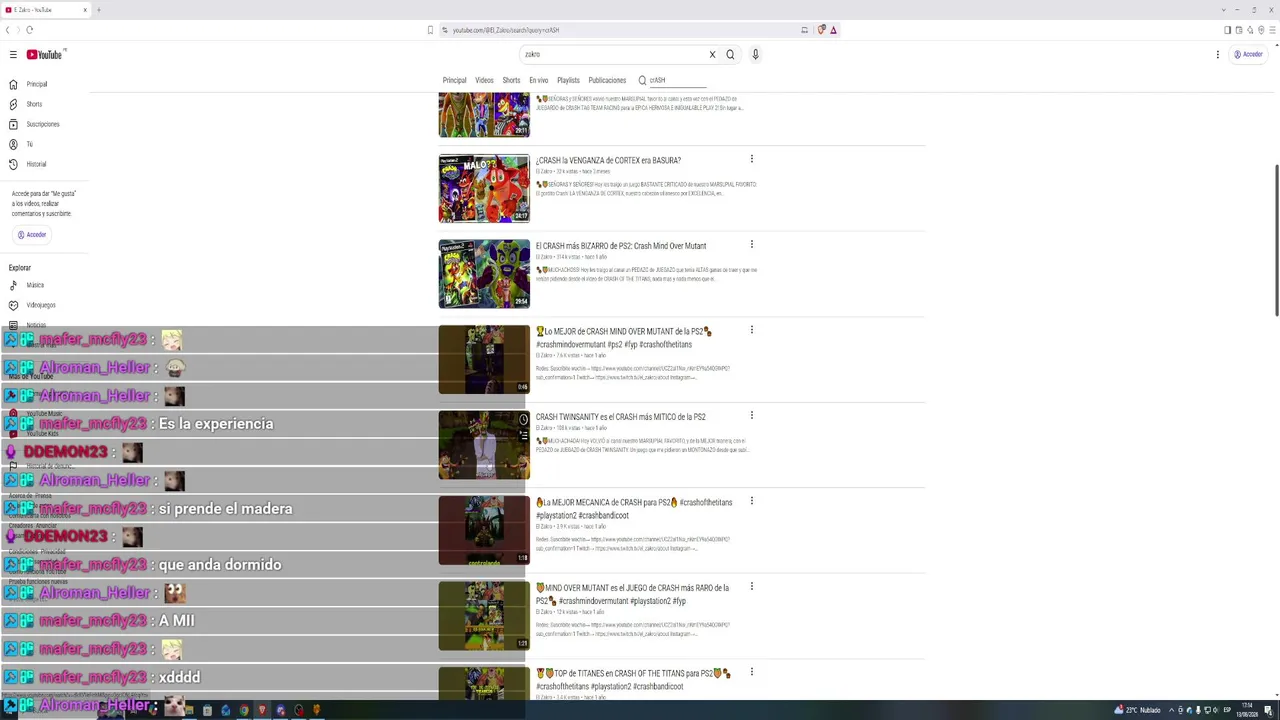The image size is (1280, 720).
Task: Open options menu for Venganza de Cortex video
Action: pyautogui.click(x=752, y=159)
